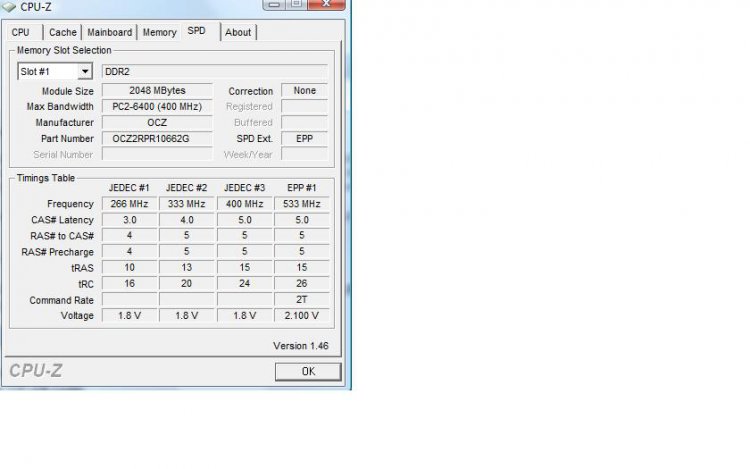Screen dimensions: 750x469
Task: Click the JEDEC #2 column header
Action: click(187, 188)
